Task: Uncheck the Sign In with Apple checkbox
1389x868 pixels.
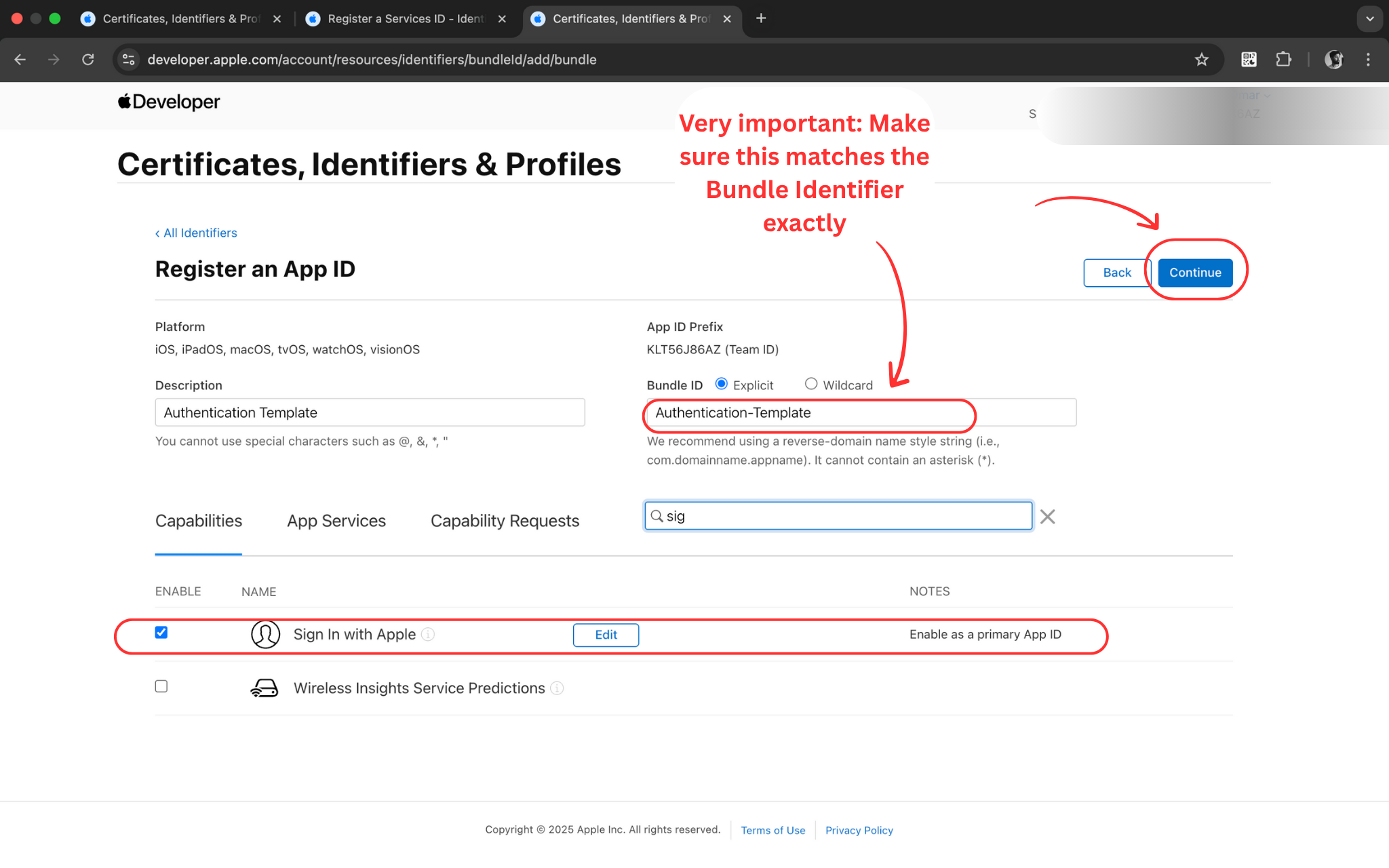Action: (x=161, y=633)
